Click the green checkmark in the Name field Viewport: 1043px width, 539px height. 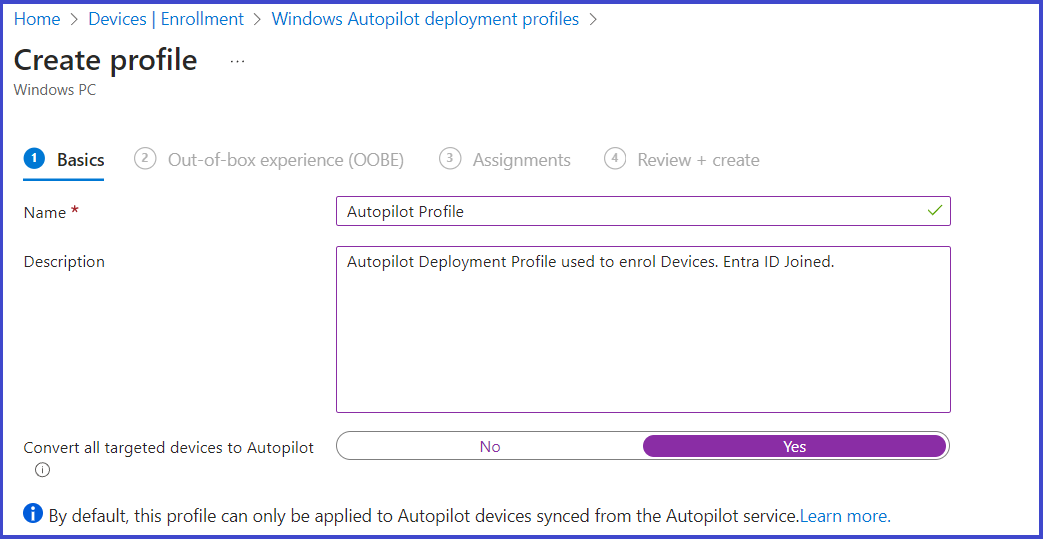(x=935, y=211)
